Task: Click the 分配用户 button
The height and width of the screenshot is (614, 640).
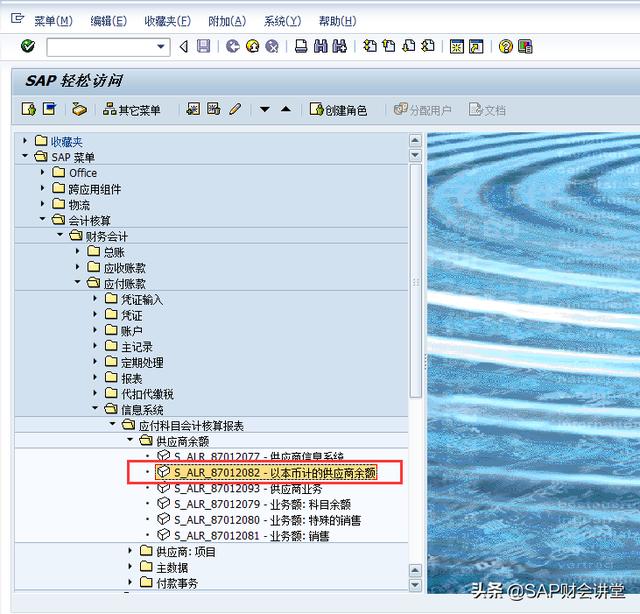Action: pos(422,109)
